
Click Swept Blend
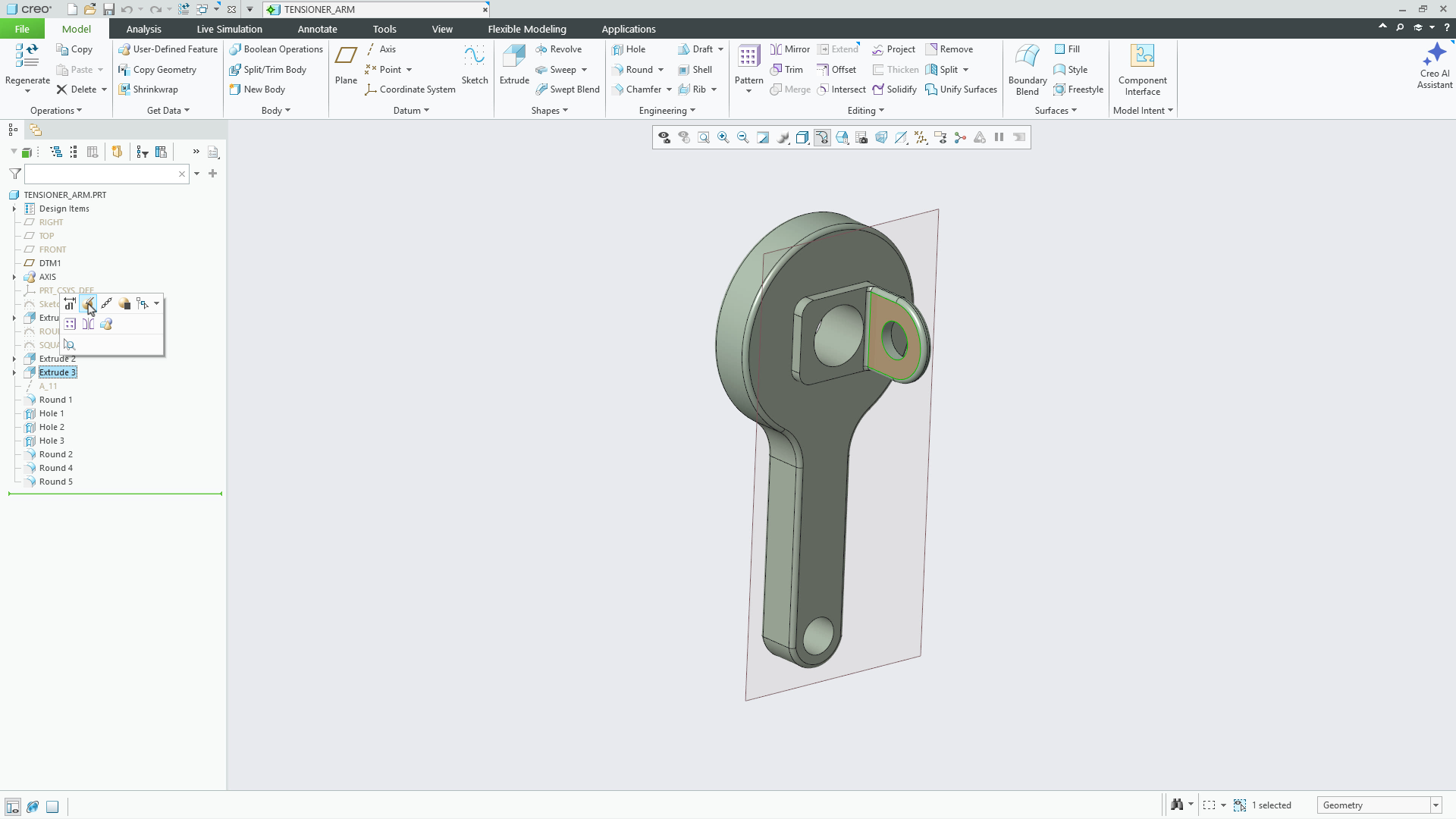567,89
